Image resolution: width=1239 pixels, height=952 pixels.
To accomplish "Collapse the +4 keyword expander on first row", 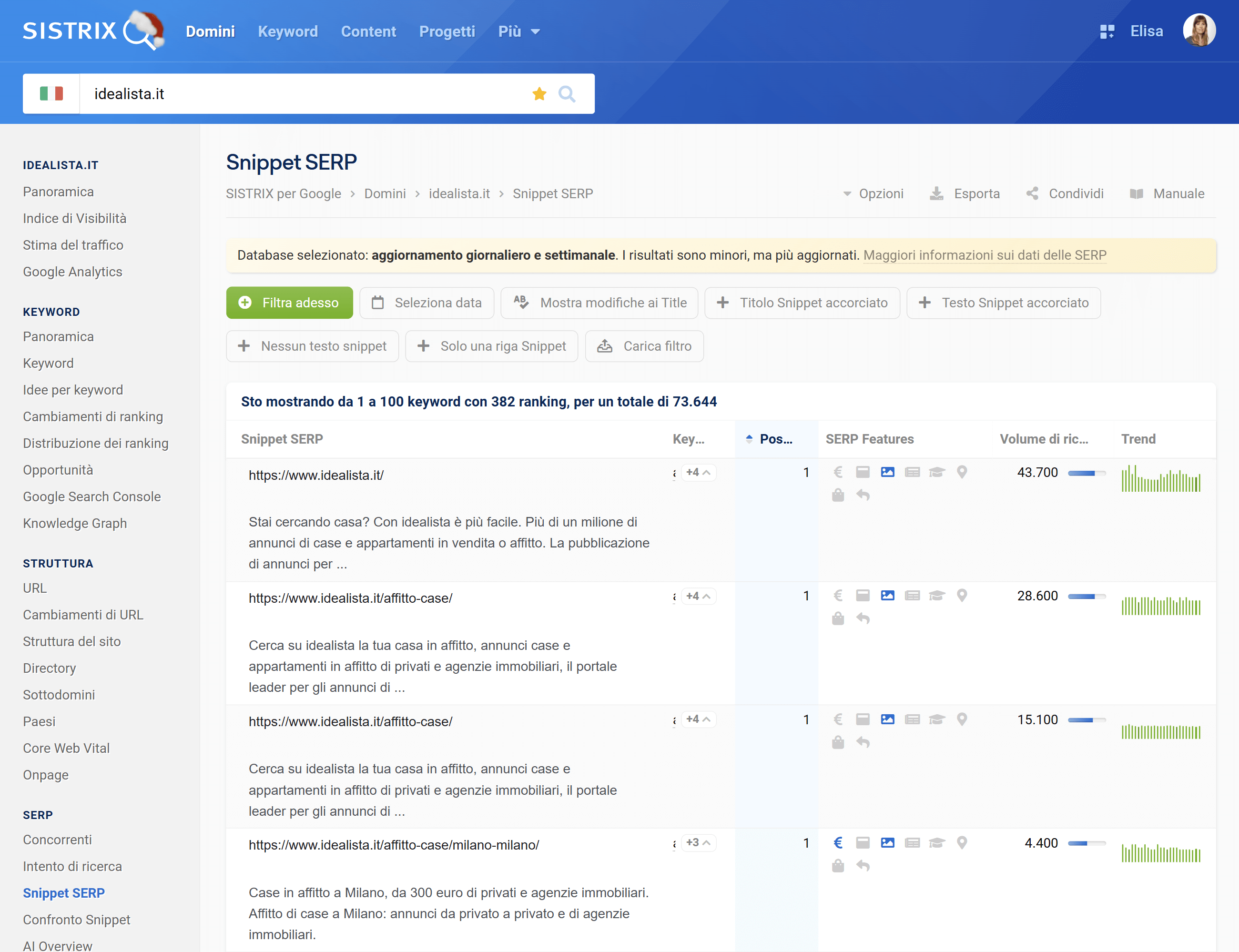I will click(x=698, y=472).
